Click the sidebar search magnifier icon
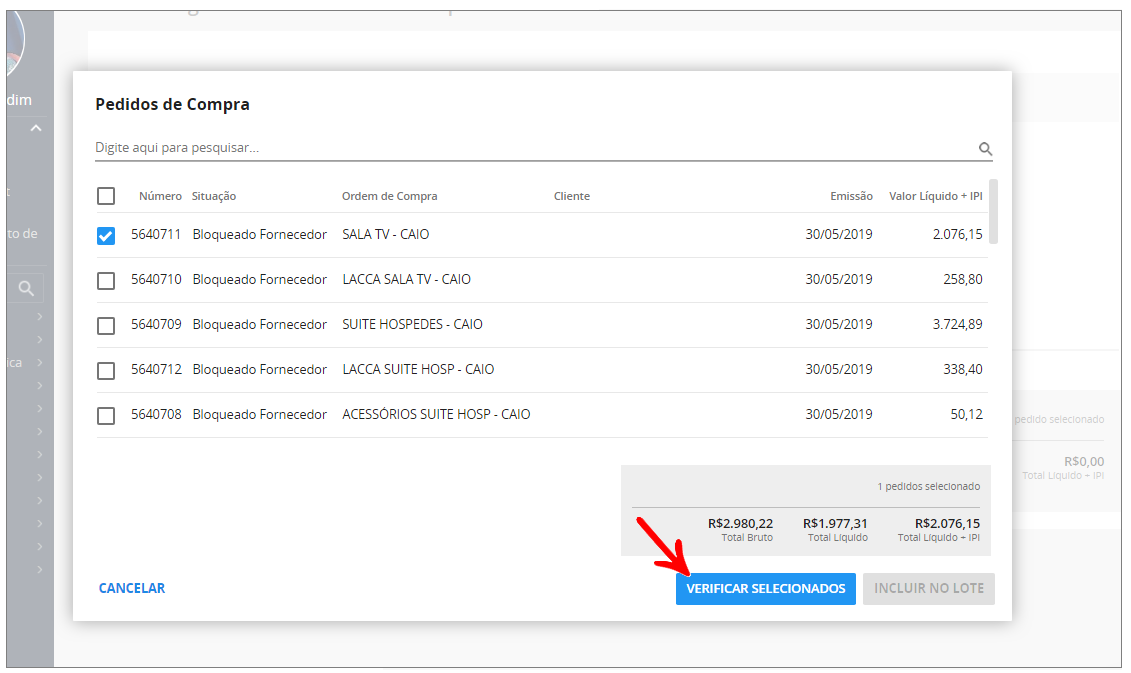Image resolution: width=1131 pixels, height=673 pixels. pyautogui.click(x=27, y=289)
